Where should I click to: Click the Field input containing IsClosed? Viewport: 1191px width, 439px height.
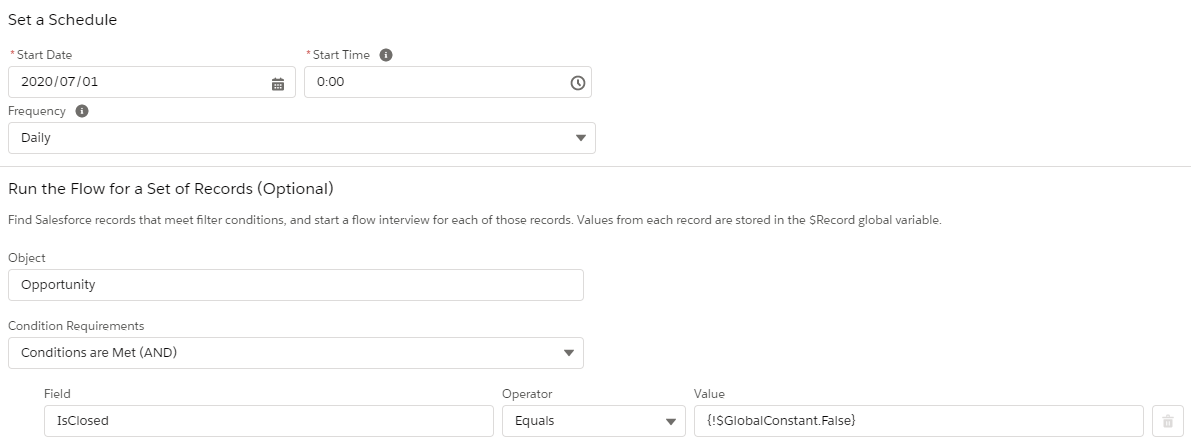coord(268,421)
